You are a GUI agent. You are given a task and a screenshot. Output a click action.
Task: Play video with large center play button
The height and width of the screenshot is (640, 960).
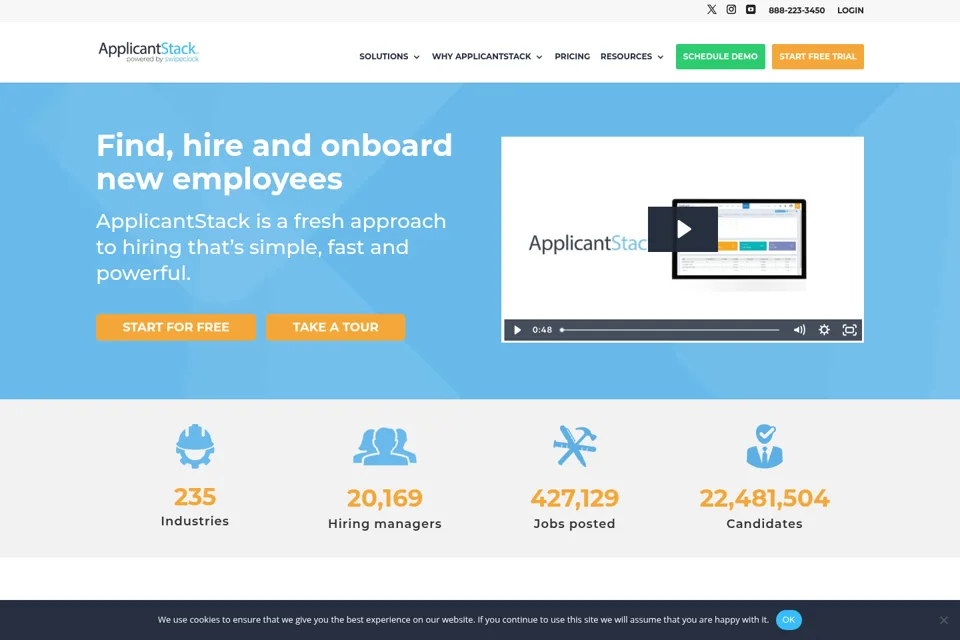click(683, 229)
